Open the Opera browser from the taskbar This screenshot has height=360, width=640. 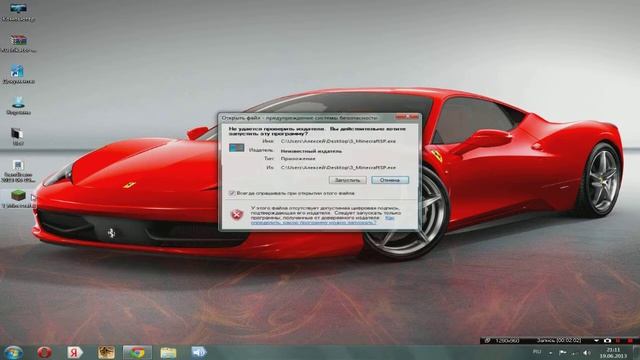coord(44,352)
